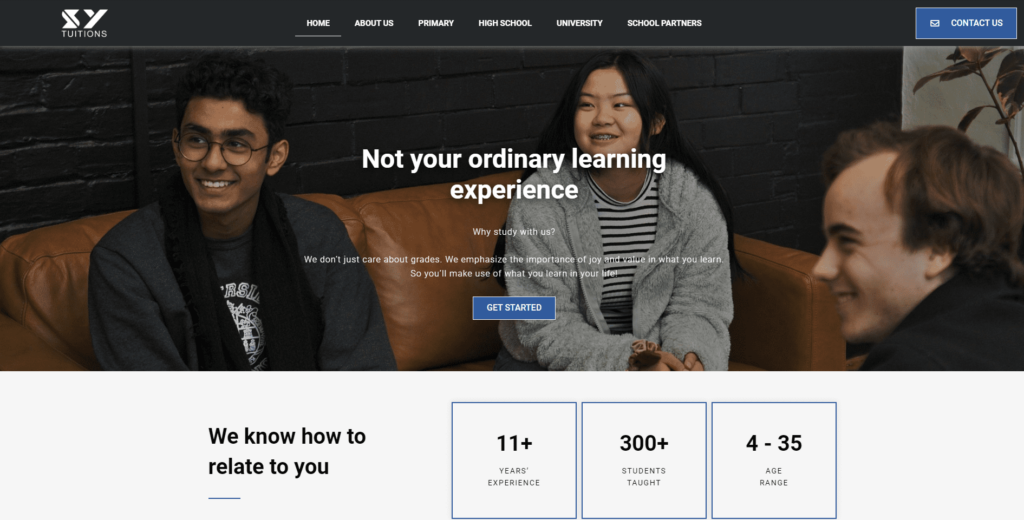
Task: Open the Home menu item
Action: [318, 23]
